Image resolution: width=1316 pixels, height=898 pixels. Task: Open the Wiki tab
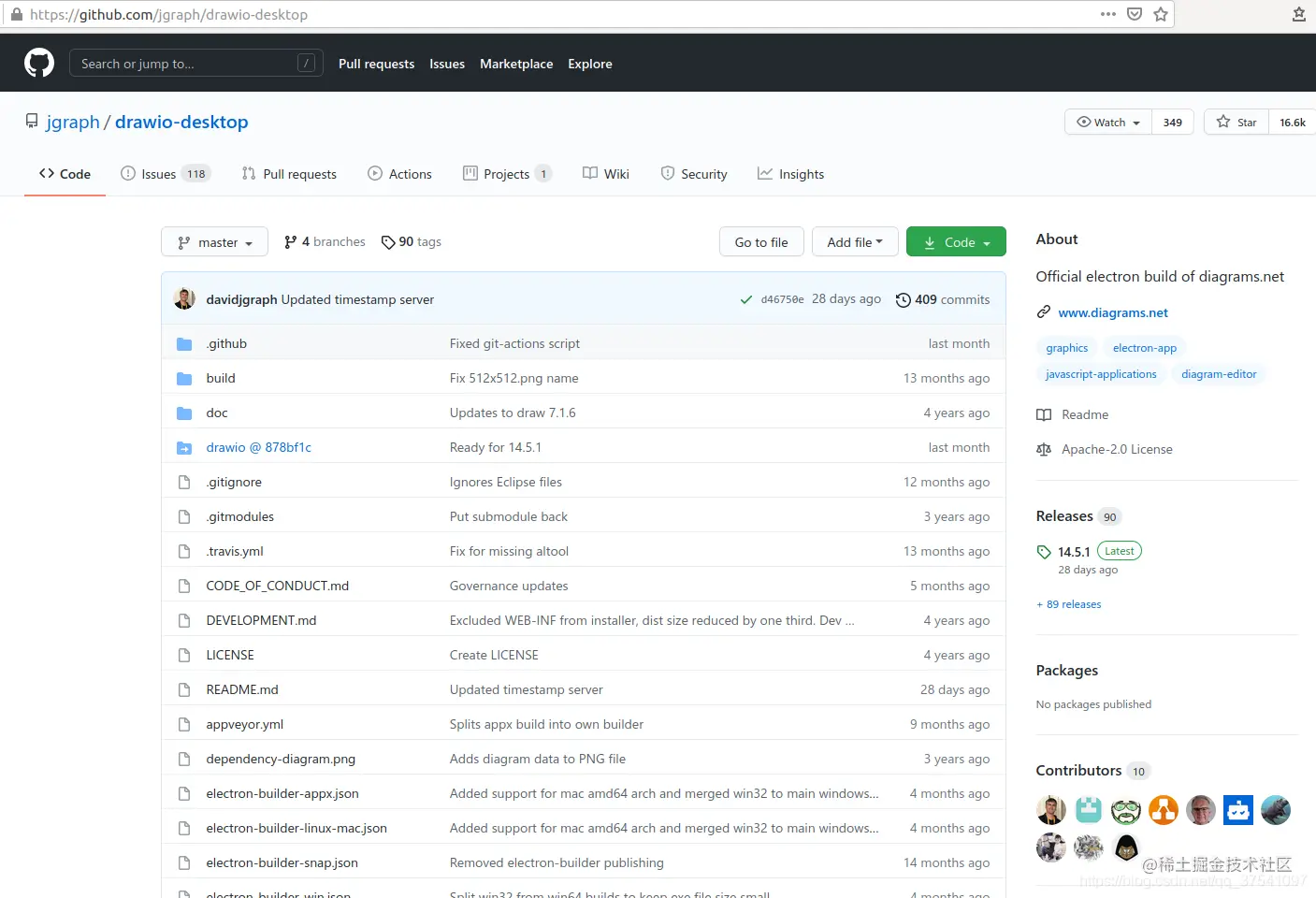point(605,174)
